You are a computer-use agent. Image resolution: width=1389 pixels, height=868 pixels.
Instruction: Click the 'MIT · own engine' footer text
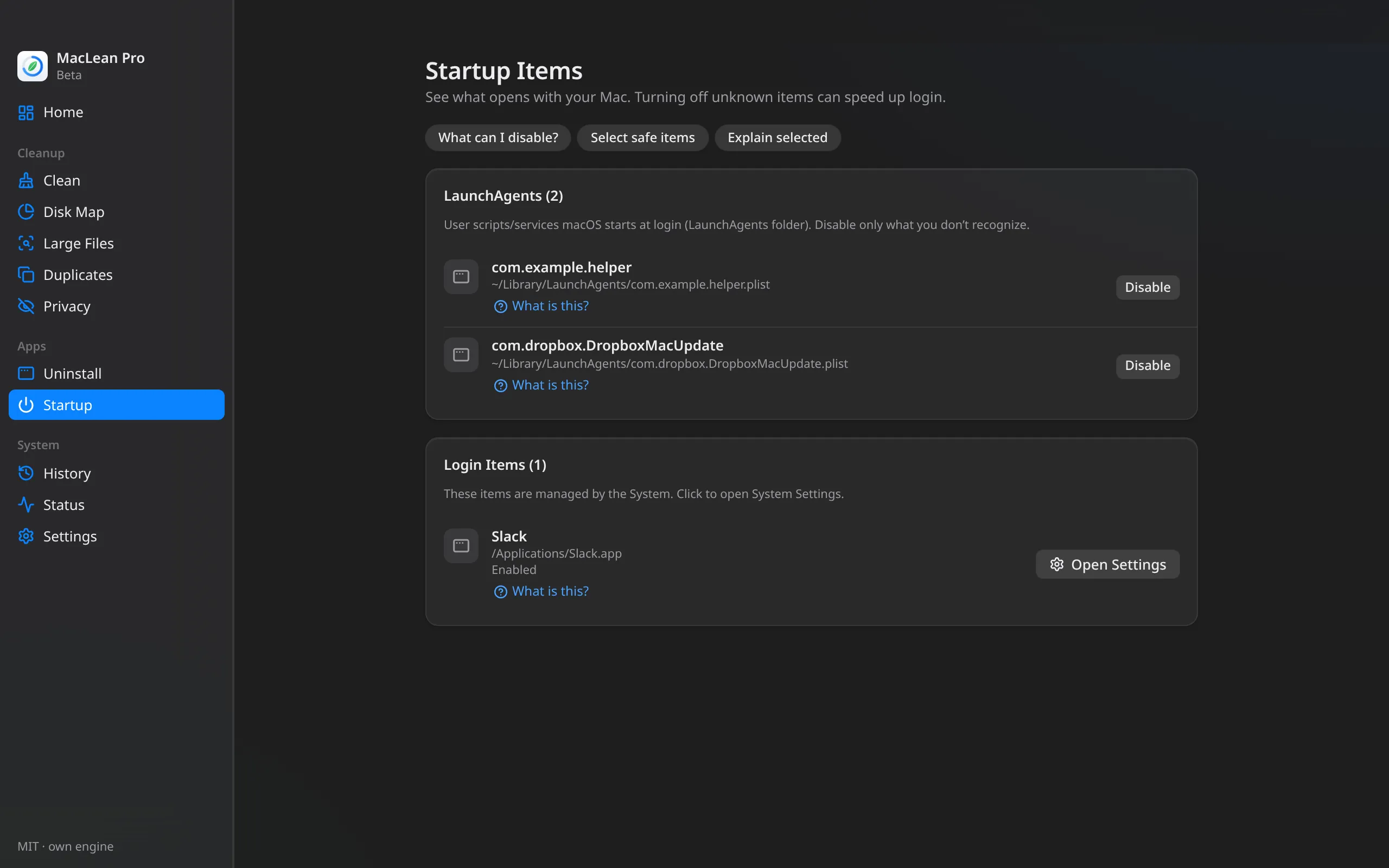[x=66, y=846]
